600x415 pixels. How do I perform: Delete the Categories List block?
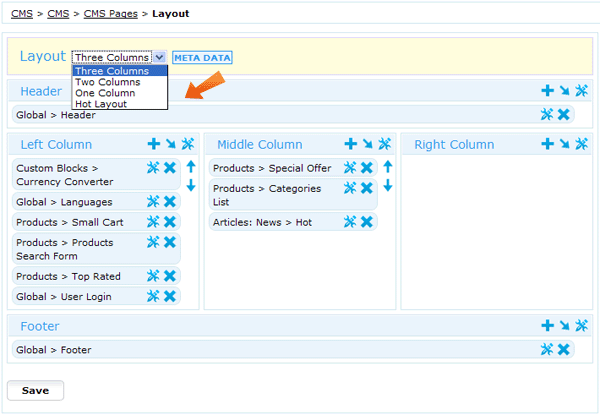[x=367, y=188]
